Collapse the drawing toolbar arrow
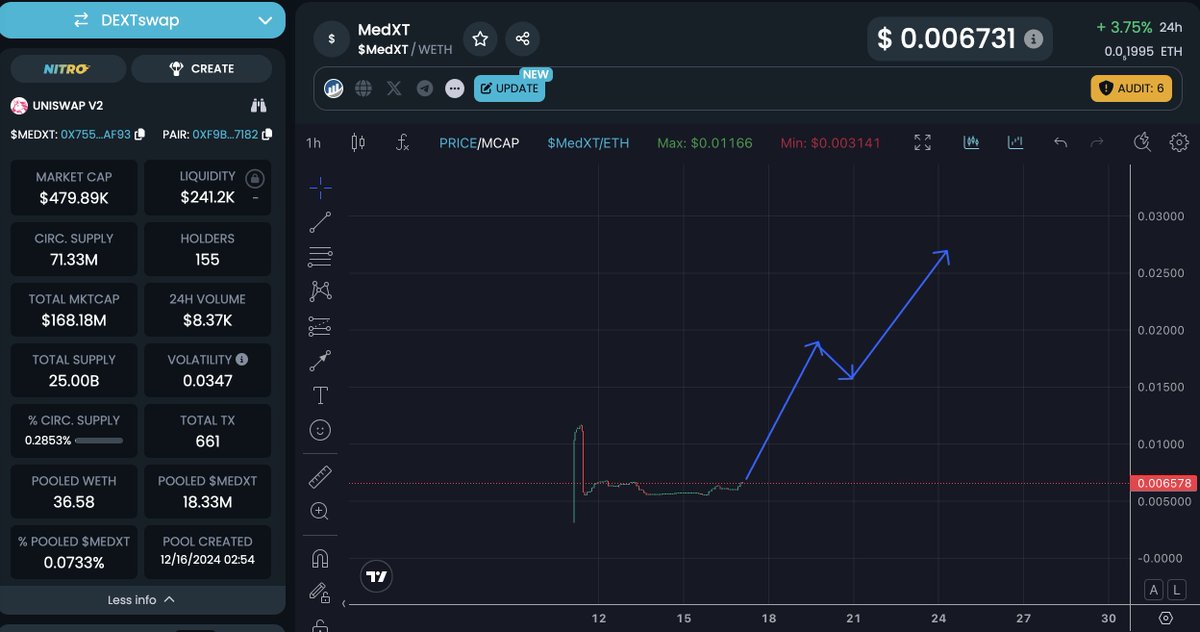1200x632 pixels. (343, 604)
